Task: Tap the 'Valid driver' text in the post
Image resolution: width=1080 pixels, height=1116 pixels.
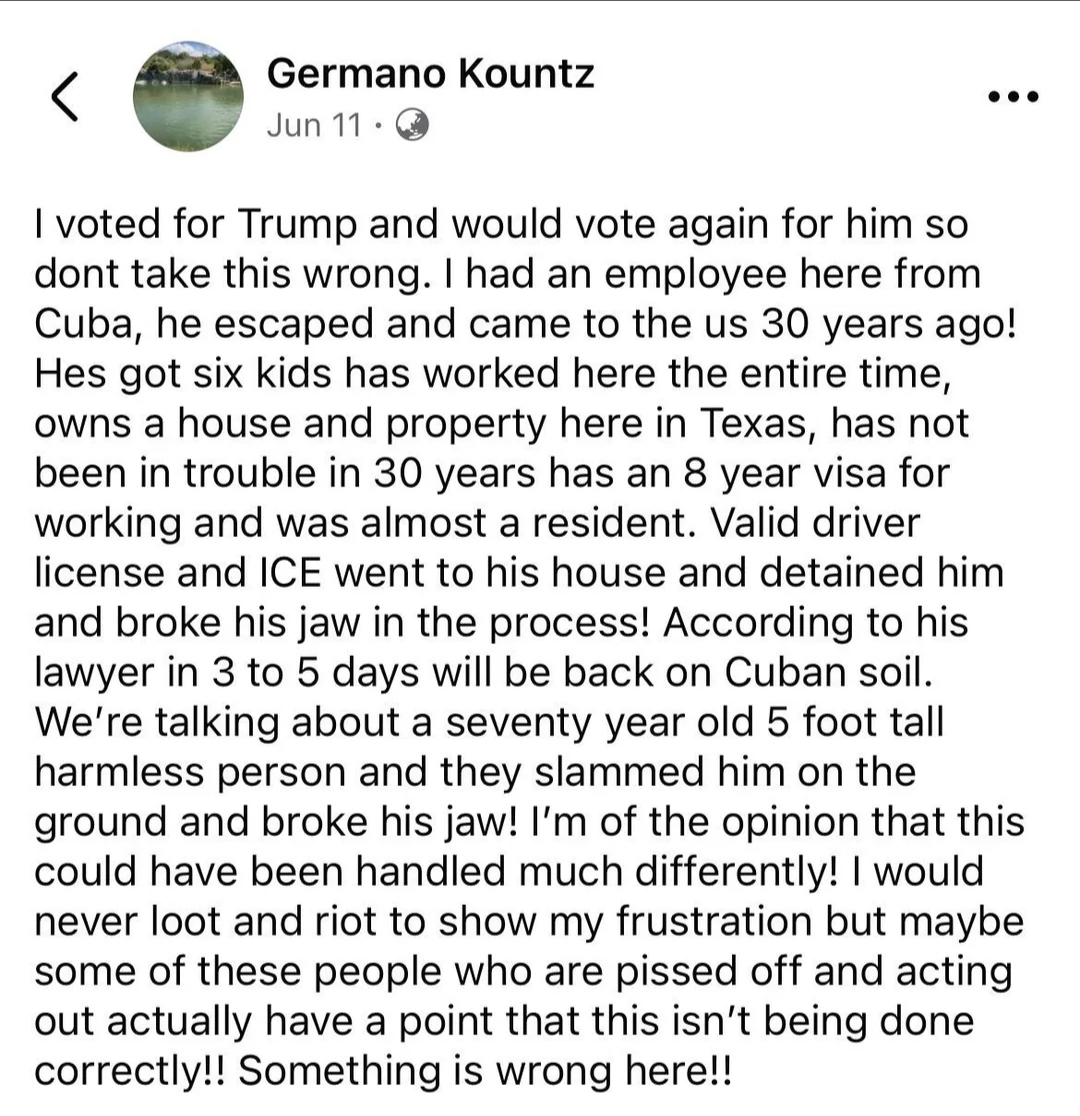Action: 815,523
